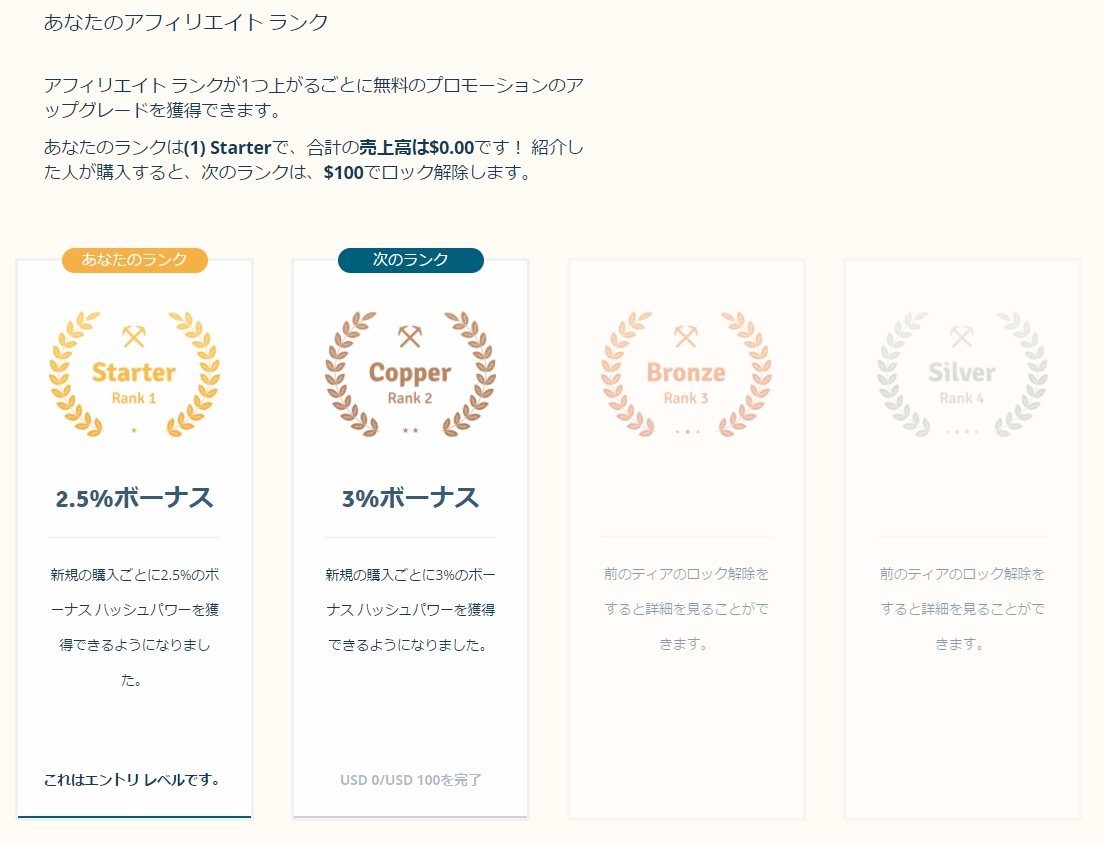Click the これはエントリ レベルです text
Screen dimensions: 1103x845
click(x=132, y=780)
